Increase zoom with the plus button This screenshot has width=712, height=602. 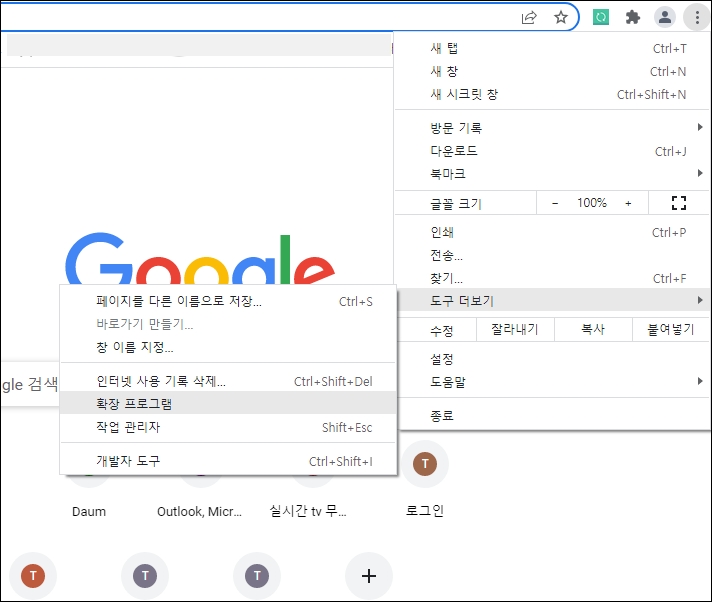click(x=628, y=203)
